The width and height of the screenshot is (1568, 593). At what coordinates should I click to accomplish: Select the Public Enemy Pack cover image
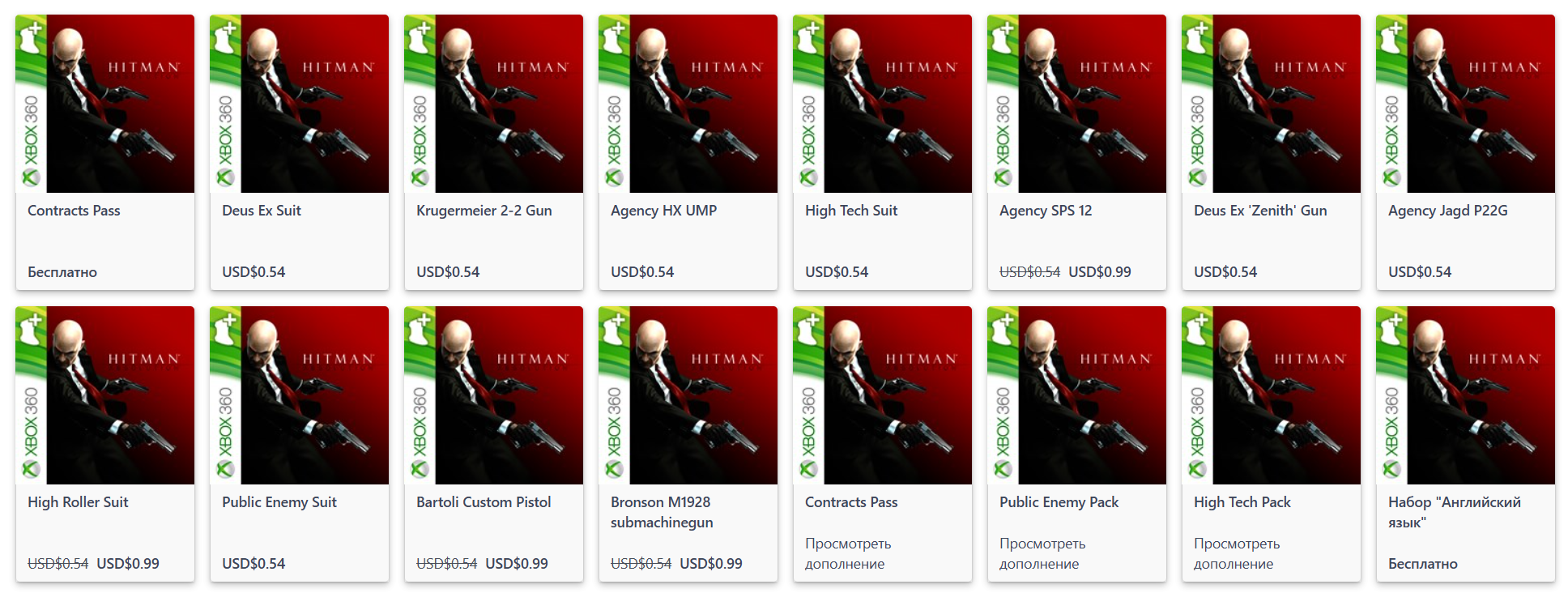(x=1077, y=395)
